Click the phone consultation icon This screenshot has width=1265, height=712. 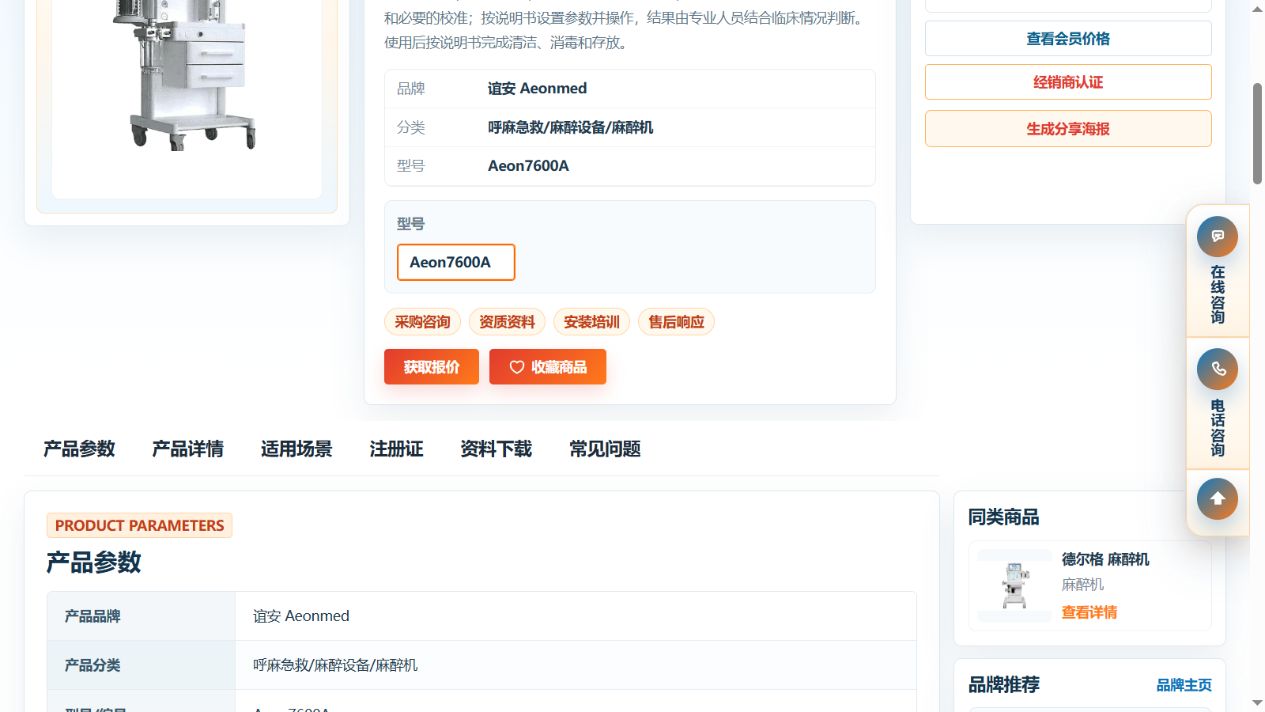point(1217,369)
